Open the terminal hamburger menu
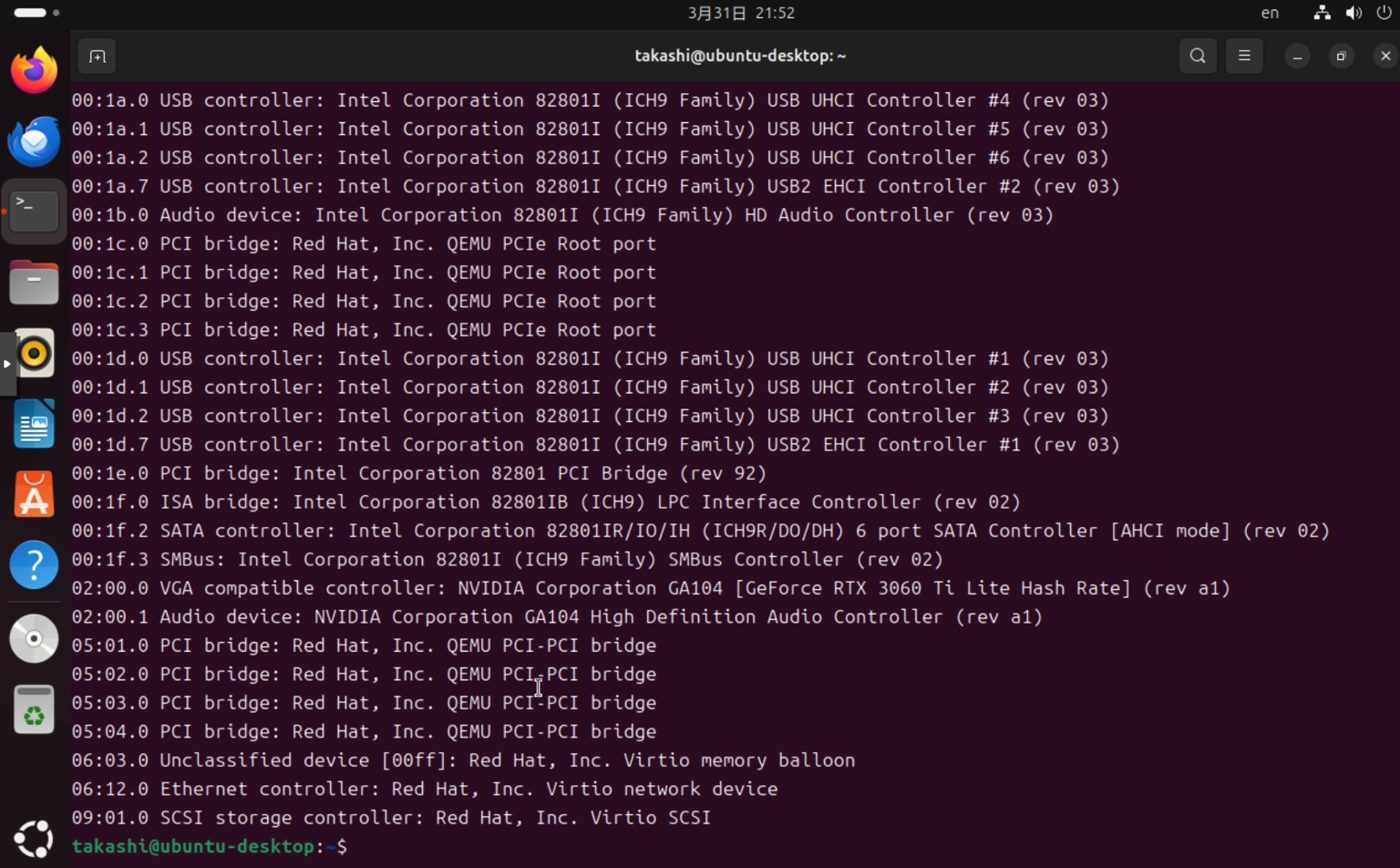This screenshot has height=868, width=1400. coord(1244,57)
